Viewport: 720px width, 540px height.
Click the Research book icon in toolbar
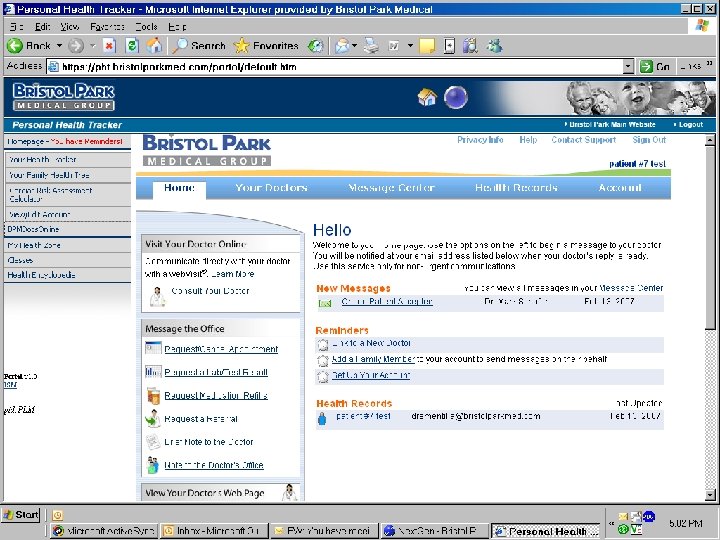coord(470,45)
